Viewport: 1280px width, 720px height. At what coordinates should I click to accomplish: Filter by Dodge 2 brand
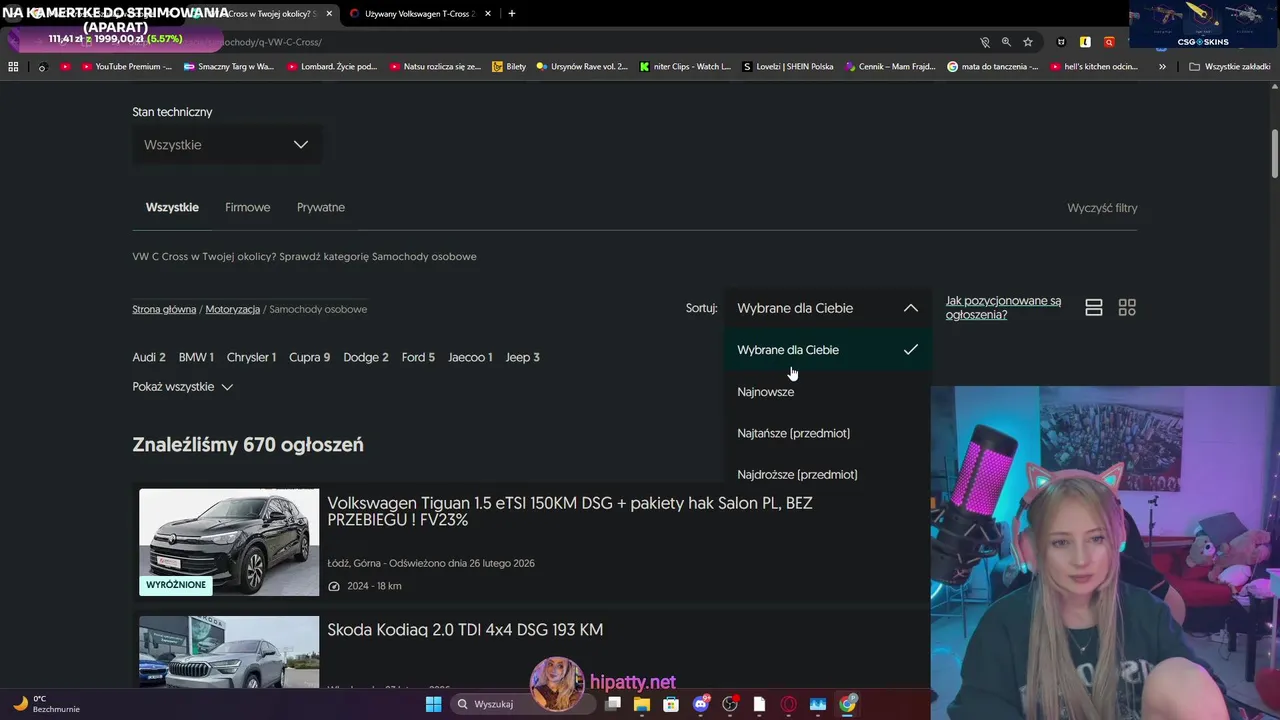(366, 357)
